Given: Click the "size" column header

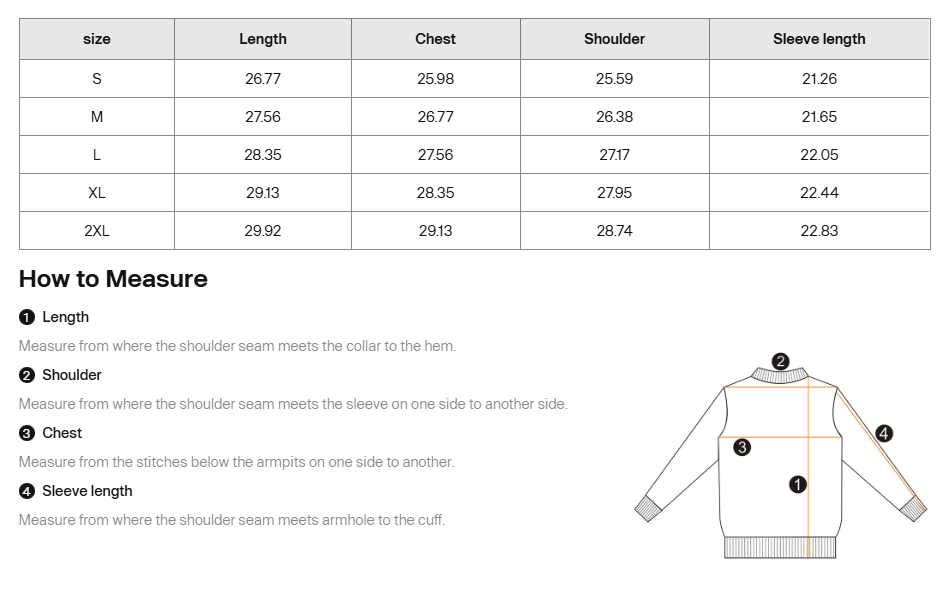Looking at the screenshot, I should coord(97,39).
